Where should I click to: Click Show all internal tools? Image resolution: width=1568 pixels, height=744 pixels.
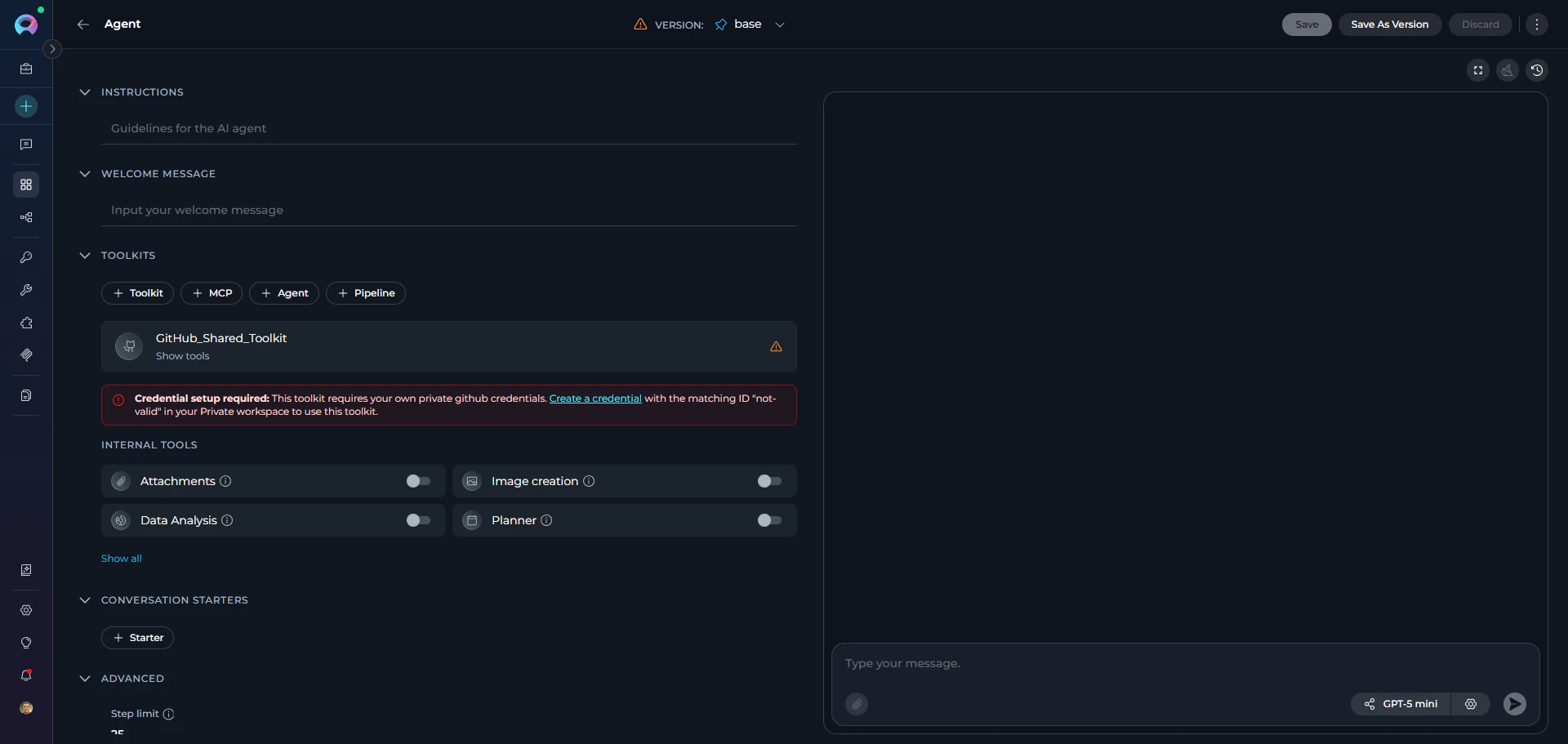[122, 559]
